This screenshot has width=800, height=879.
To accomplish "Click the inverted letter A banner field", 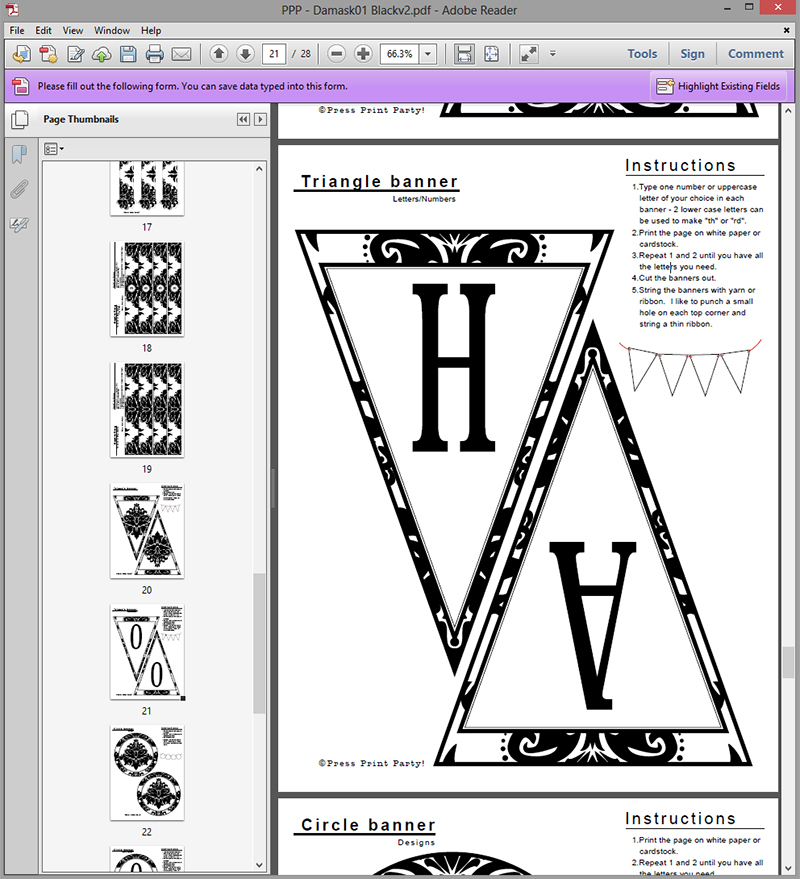I will (x=593, y=625).
